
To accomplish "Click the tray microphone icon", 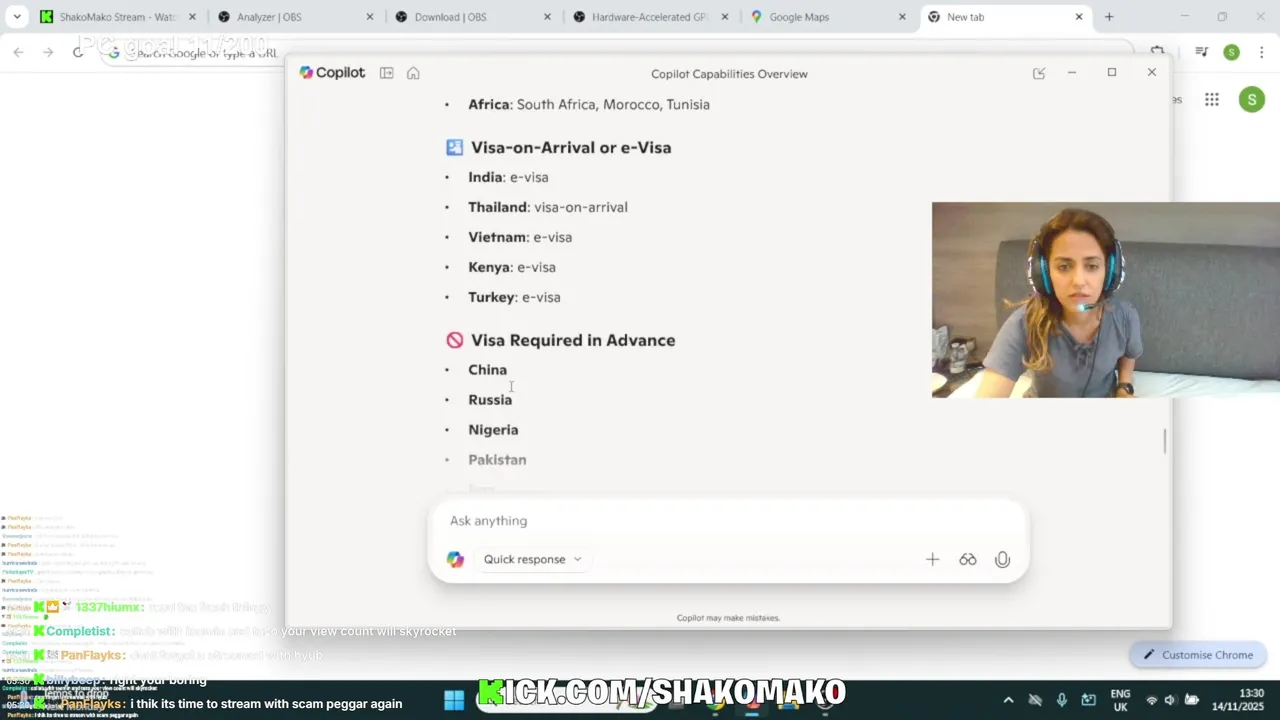I will click(1062, 700).
